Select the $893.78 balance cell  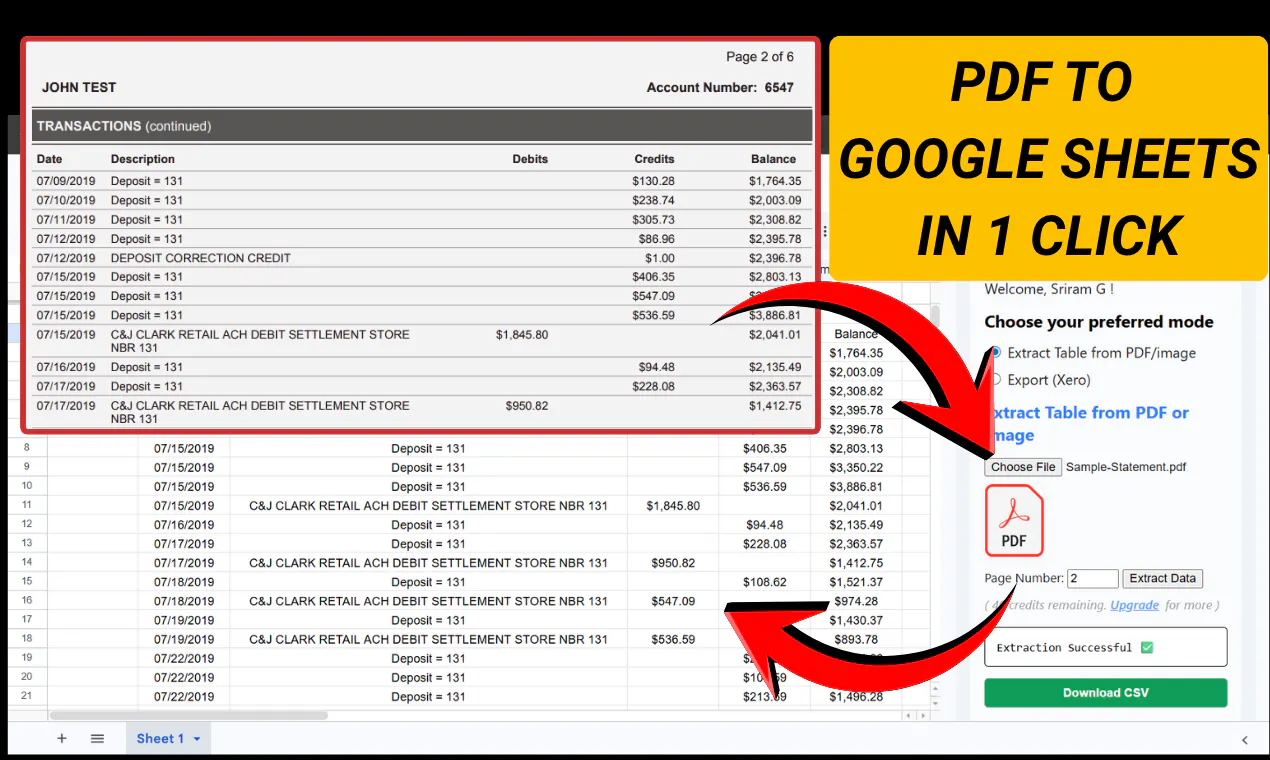[x=856, y=639]
